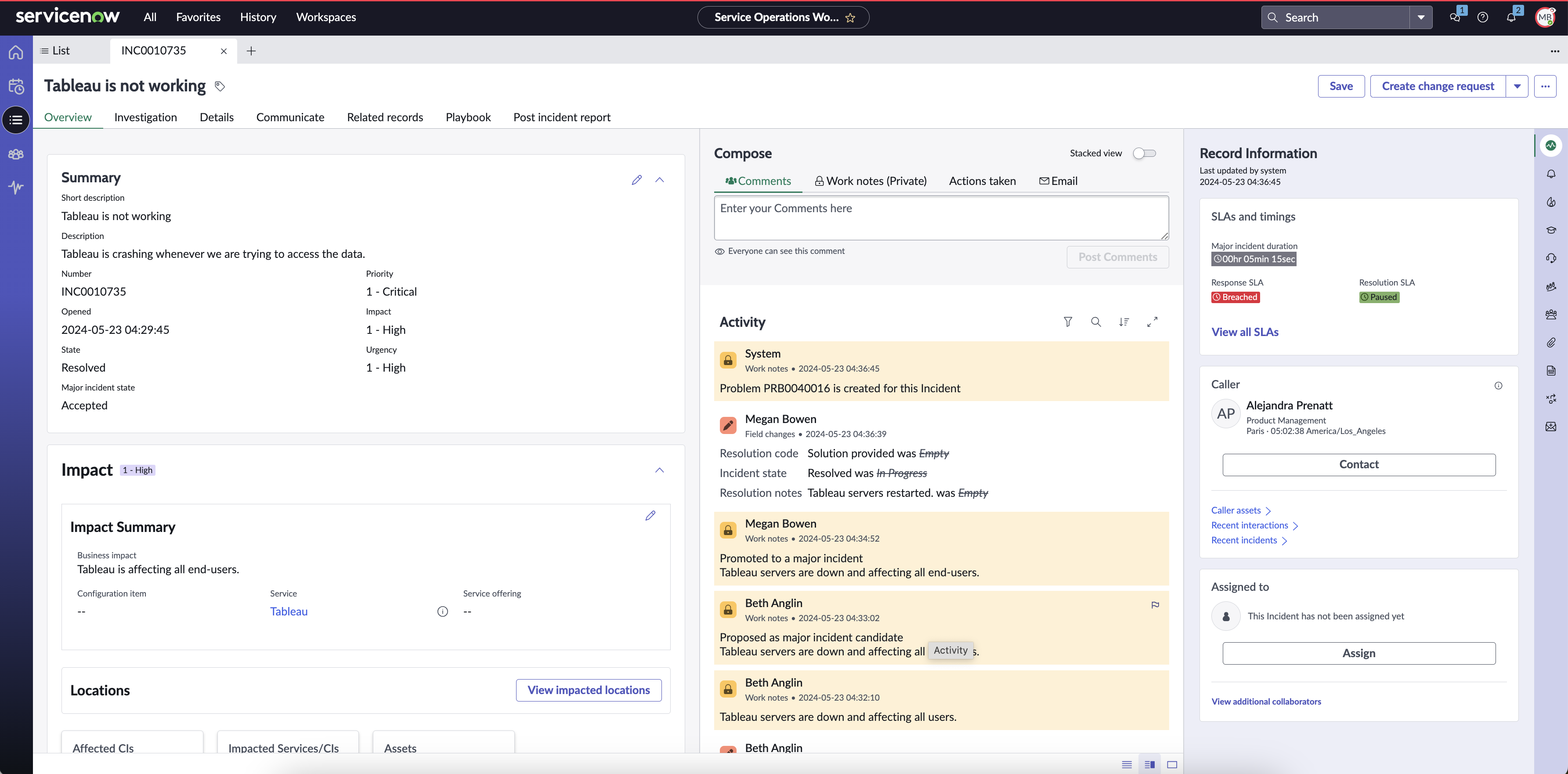Open the more actions menu next to Save
This screenshot has height=774, width=1568.
tap(1546, 87)
